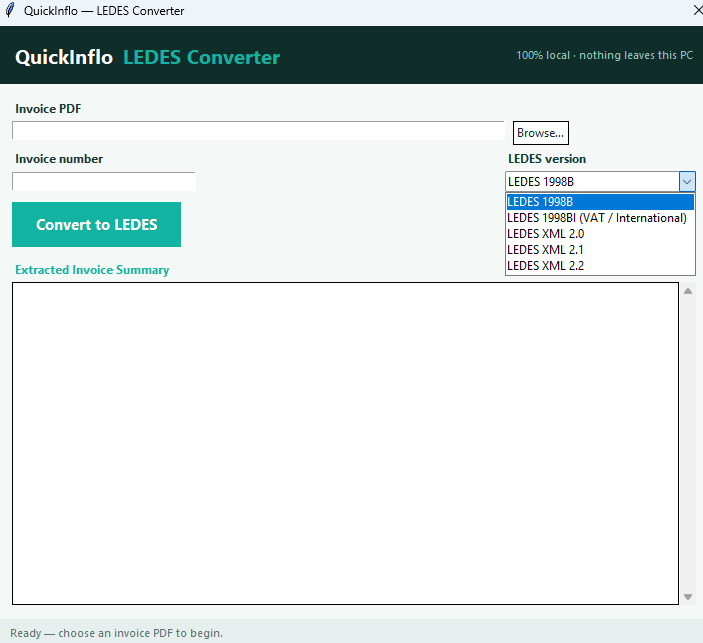Click the '100% local' privacy note
The height and width of the screenshot is (643, 703).
click(x=604, y=55)
